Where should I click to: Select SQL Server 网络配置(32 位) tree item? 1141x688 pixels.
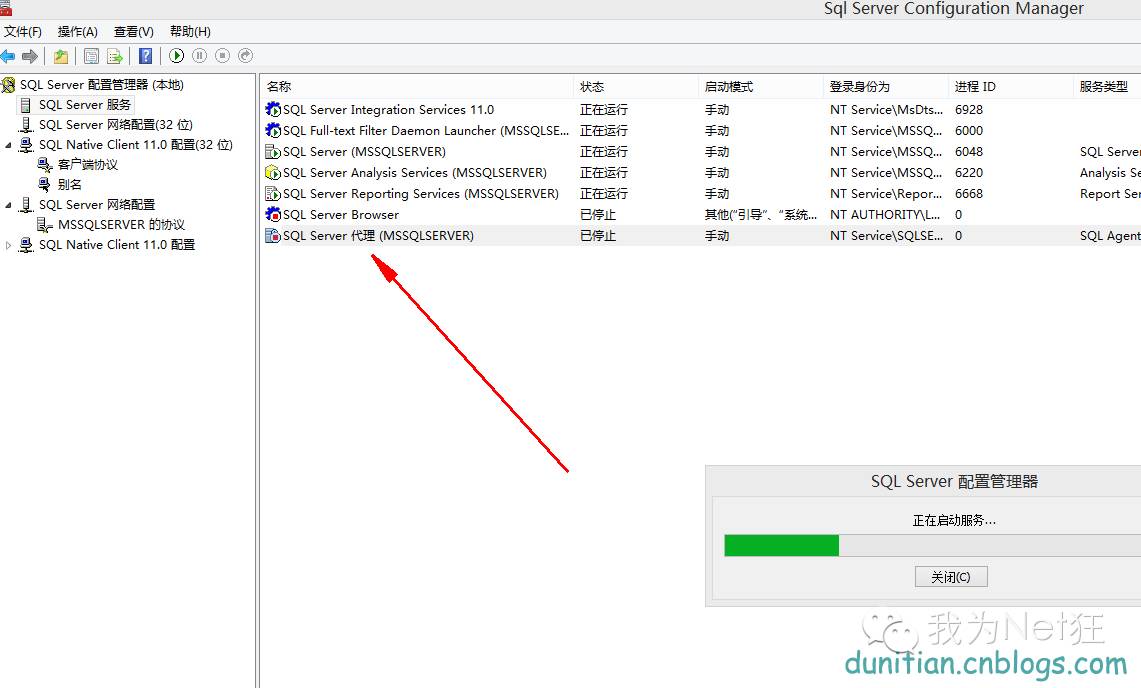click(x=116, y=124)
